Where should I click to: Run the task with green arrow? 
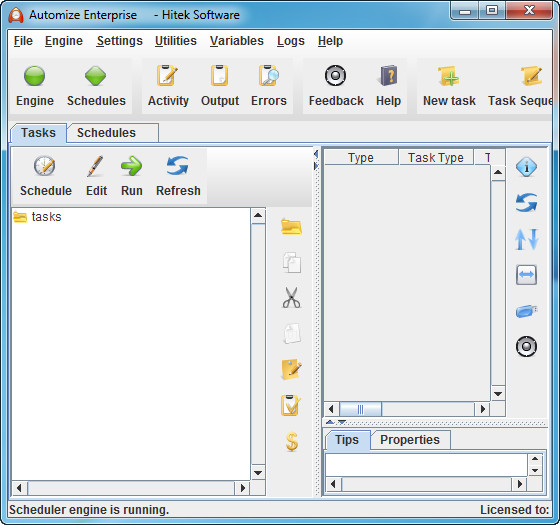click(131, 166)
